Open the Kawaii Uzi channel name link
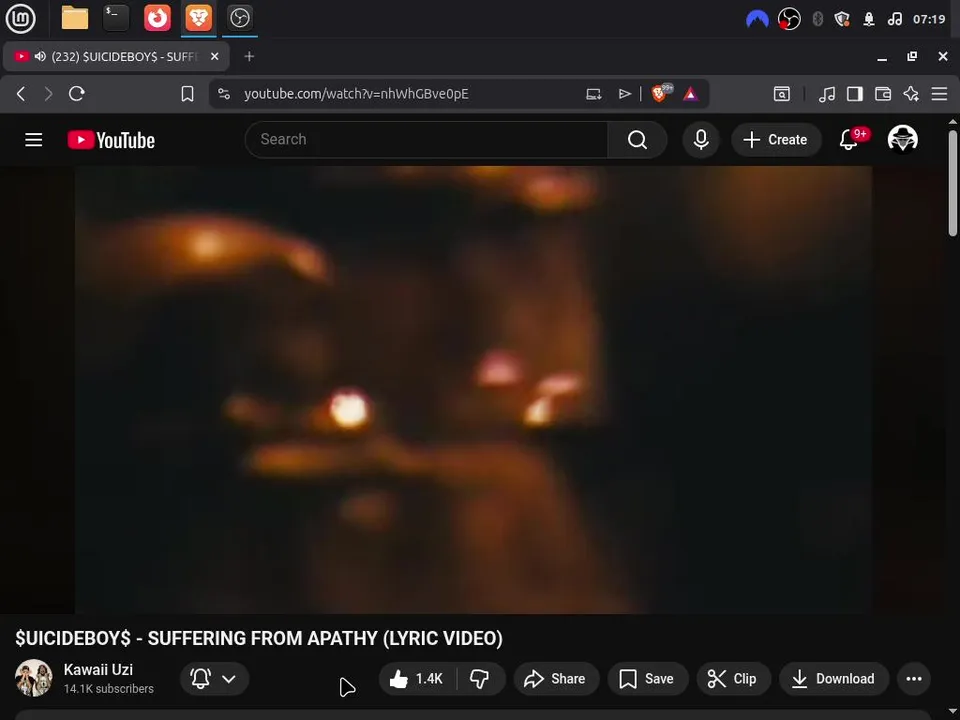Screen dimensions: 960x720 98,669
